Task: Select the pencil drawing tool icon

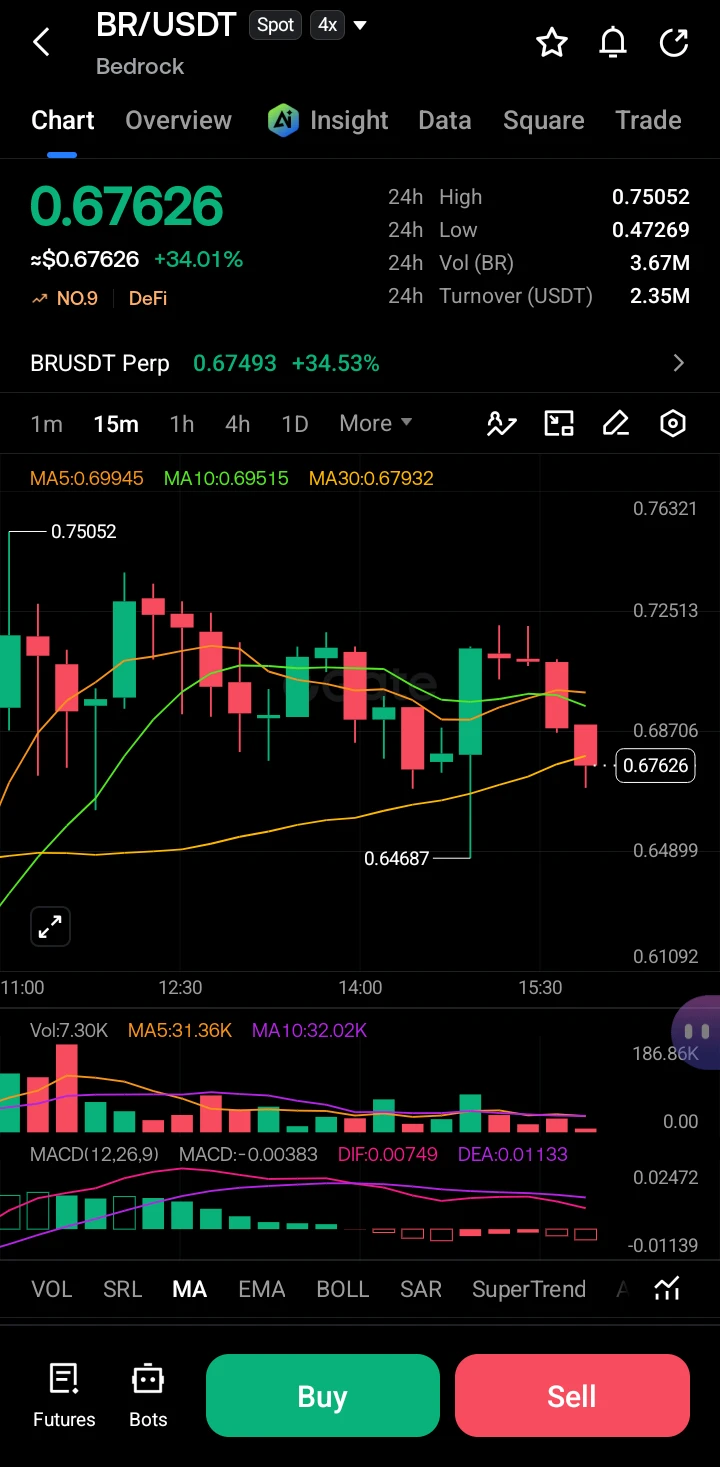Action: (x=616, y=424)
